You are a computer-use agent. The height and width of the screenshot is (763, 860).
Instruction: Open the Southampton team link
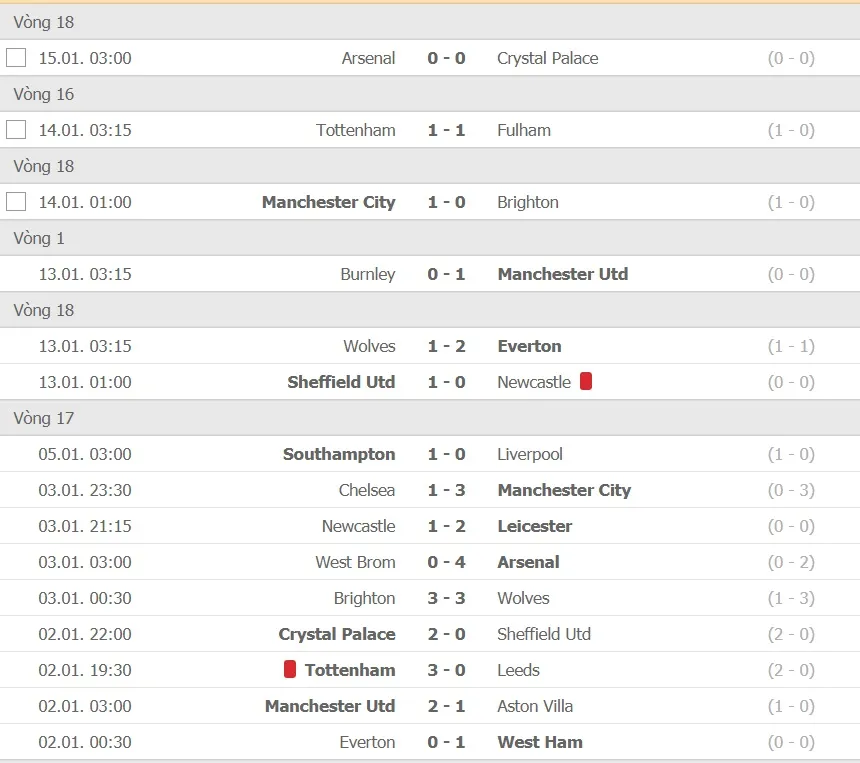339,454
